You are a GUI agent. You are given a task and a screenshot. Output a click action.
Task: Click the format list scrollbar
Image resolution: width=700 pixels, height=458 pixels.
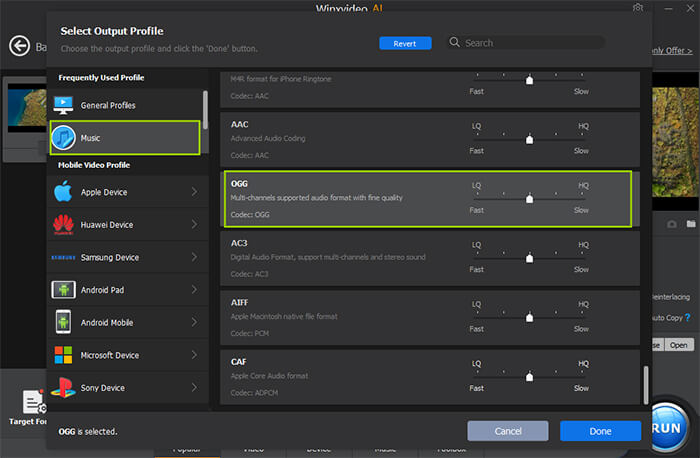(646, 385)
